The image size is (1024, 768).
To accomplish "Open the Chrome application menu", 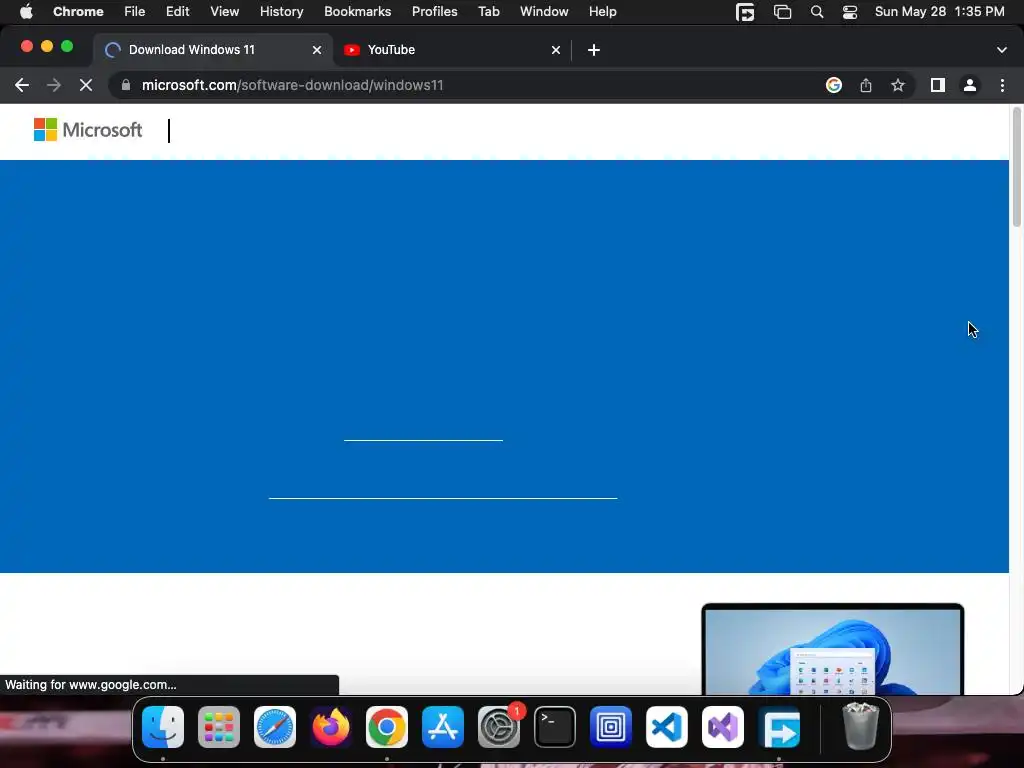I will point(78,11).
